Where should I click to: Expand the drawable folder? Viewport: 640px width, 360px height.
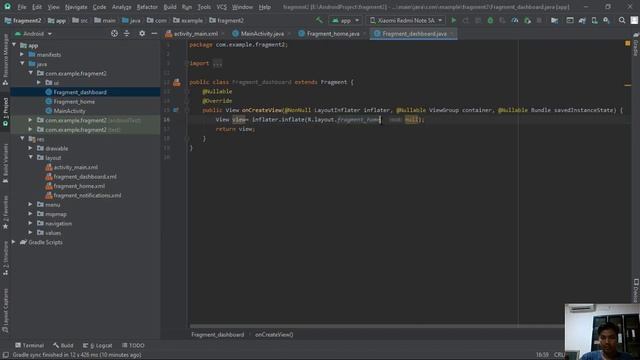(31, 148)
